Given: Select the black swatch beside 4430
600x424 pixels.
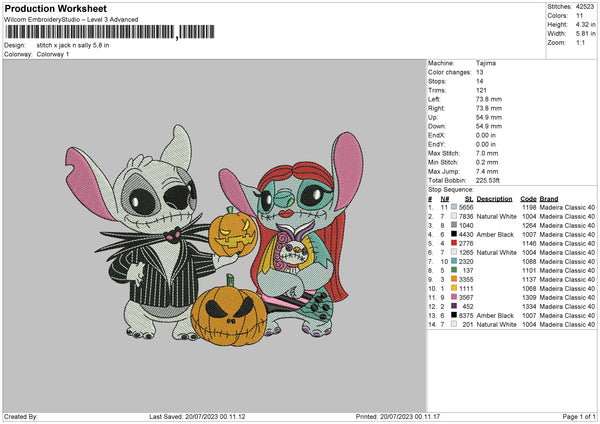Looking at the screenshot, I should pos(454,234).
